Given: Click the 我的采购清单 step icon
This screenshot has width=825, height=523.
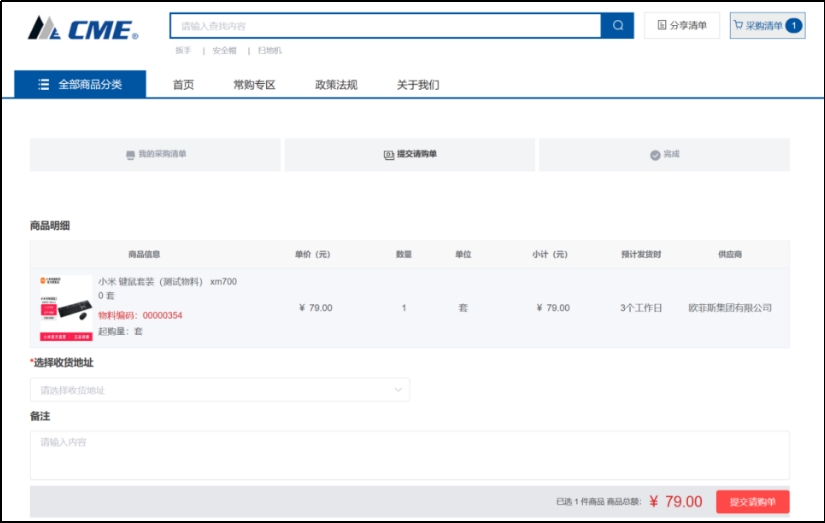Looking at the screenshot, I should (130, 155).
